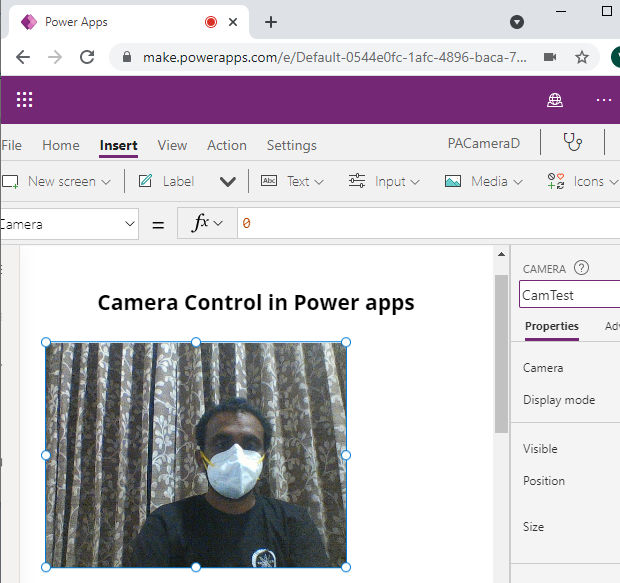Click the browser back arrow
This screenshot has height=583, width=620.
(23, 57)
